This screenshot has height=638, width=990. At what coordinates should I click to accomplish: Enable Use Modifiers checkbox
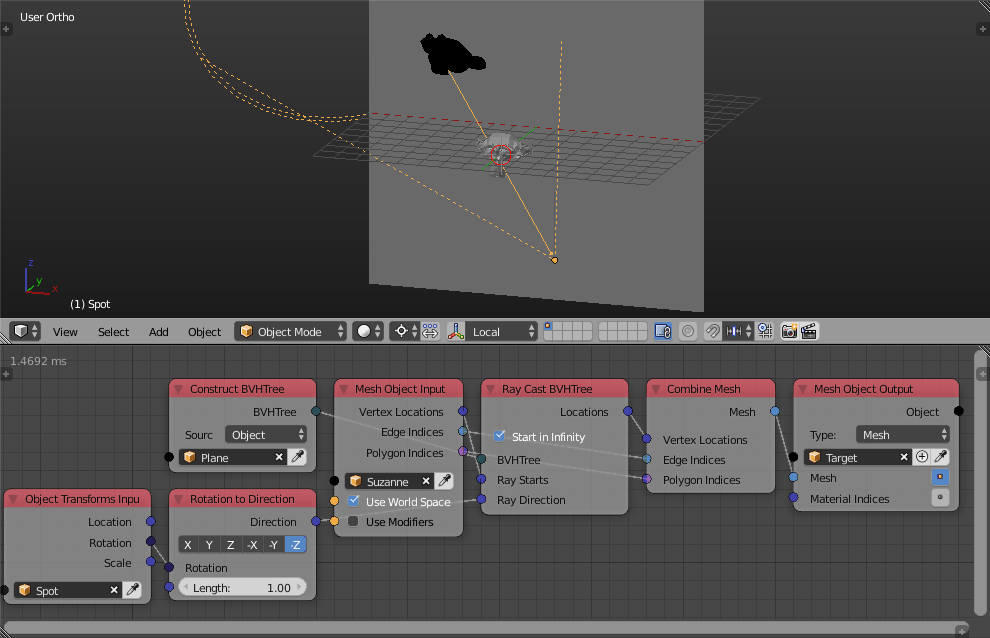(x=354, y=521)
